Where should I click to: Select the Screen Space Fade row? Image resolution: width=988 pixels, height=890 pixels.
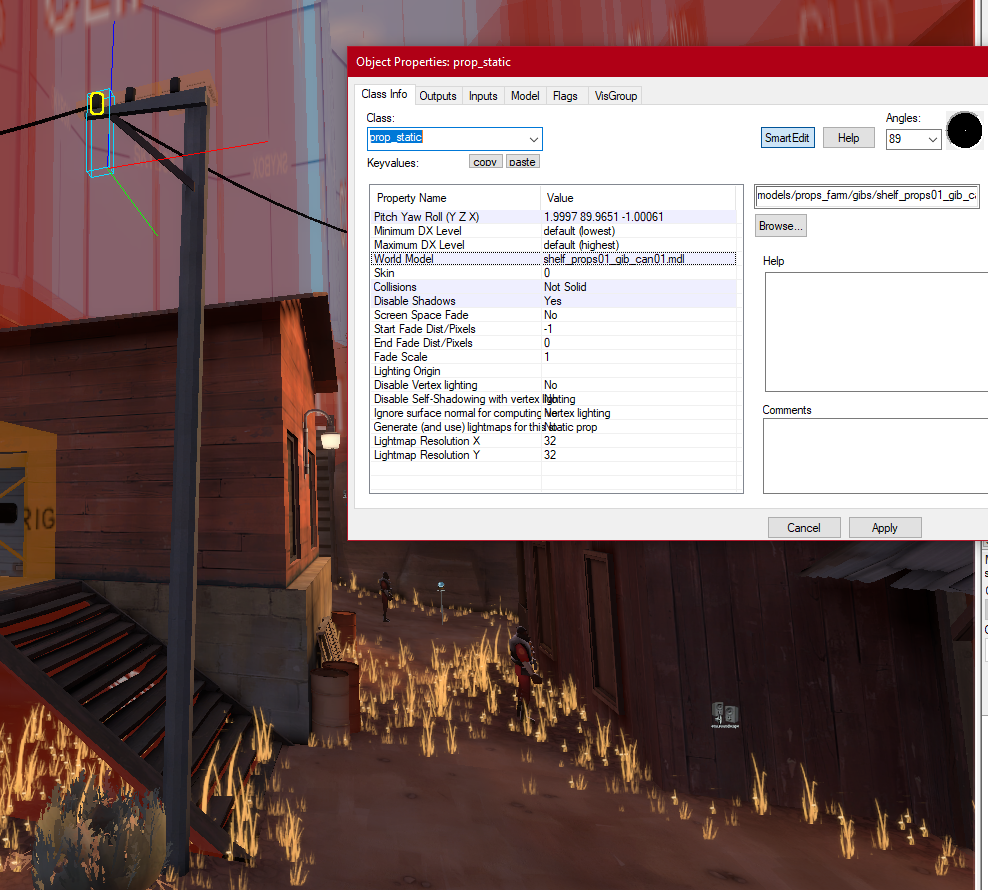553,315
